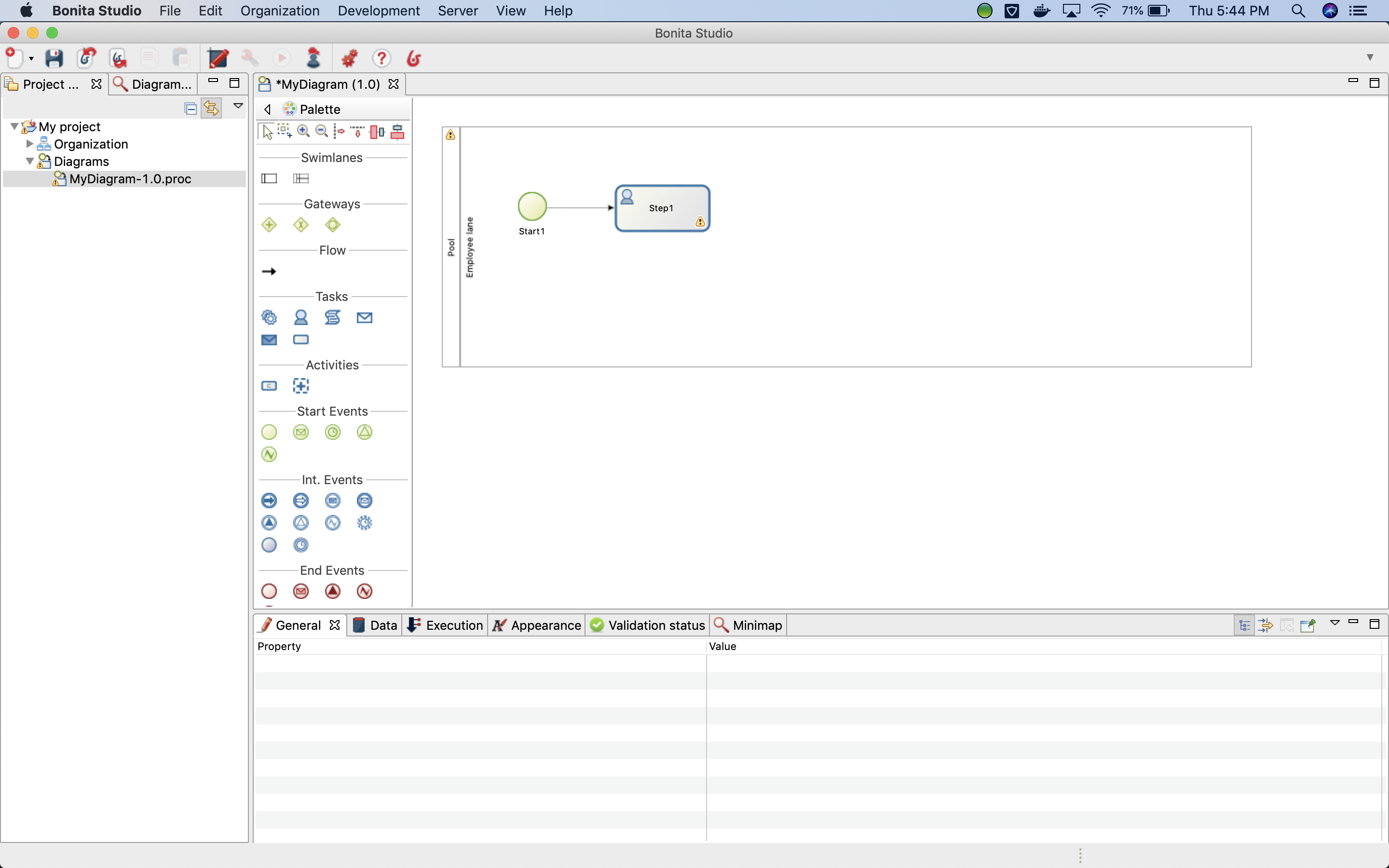
Task: Select the Start error event icon
Action: (269, 455)
